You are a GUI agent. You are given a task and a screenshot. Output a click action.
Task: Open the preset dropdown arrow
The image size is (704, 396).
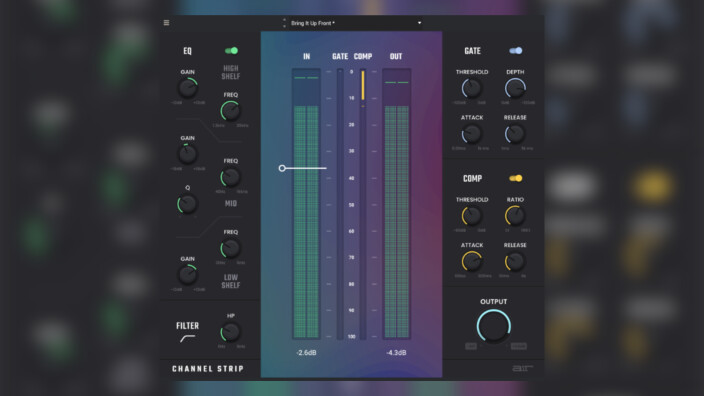click(x=419, y=23)
